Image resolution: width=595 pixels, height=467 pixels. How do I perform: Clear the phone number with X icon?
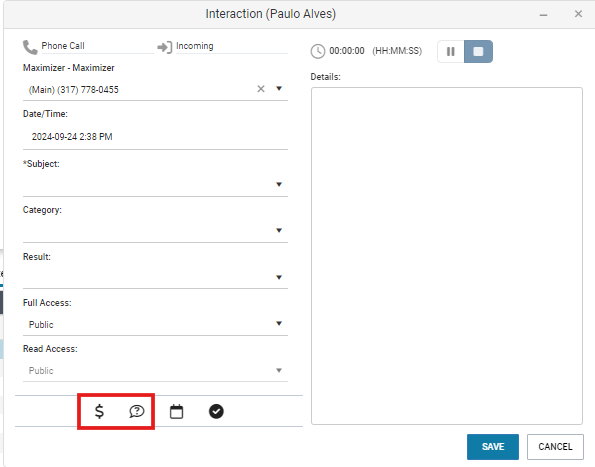[261, 89]
